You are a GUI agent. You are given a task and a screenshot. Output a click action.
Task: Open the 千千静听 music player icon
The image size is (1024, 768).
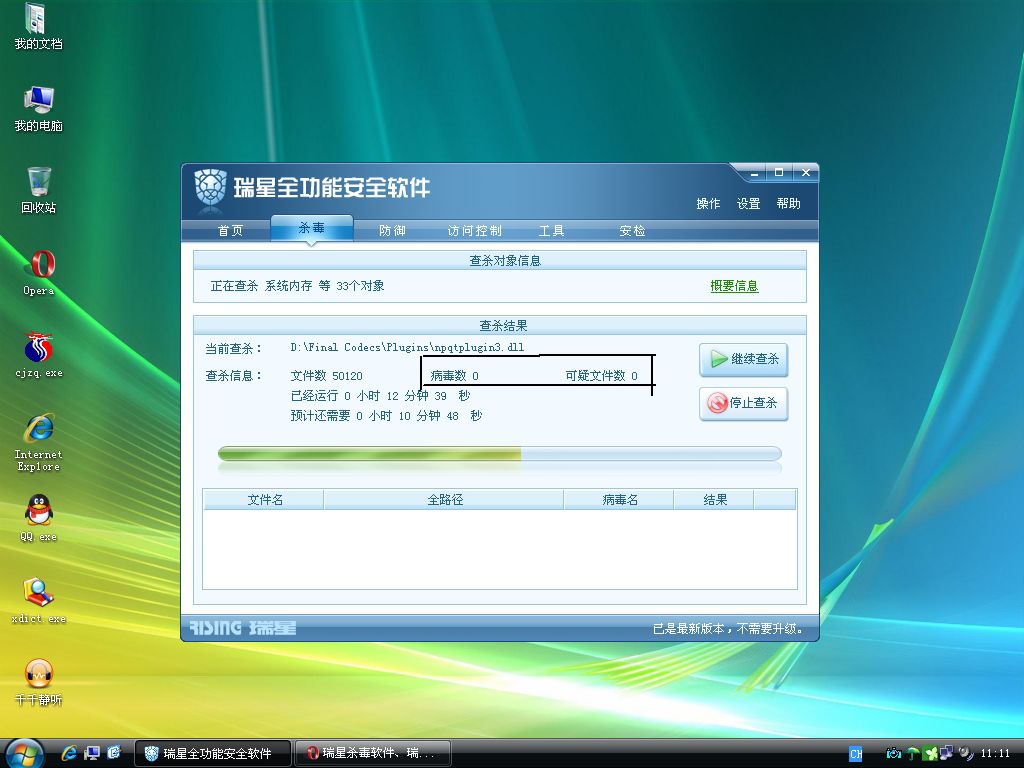point(39,682)
